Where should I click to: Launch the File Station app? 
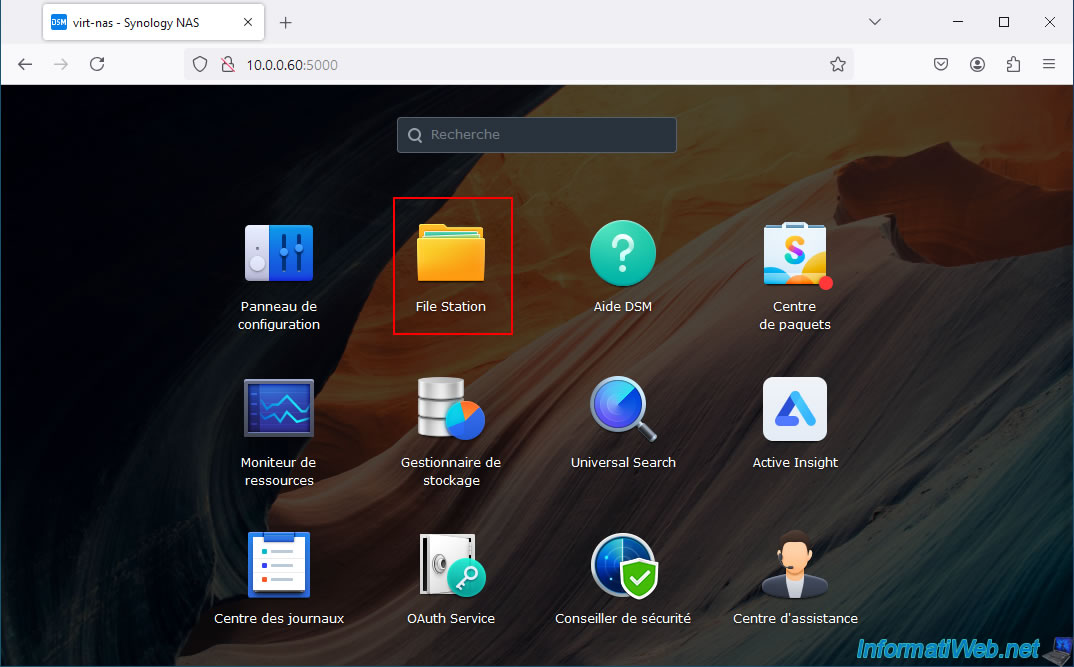pos(451,253)
